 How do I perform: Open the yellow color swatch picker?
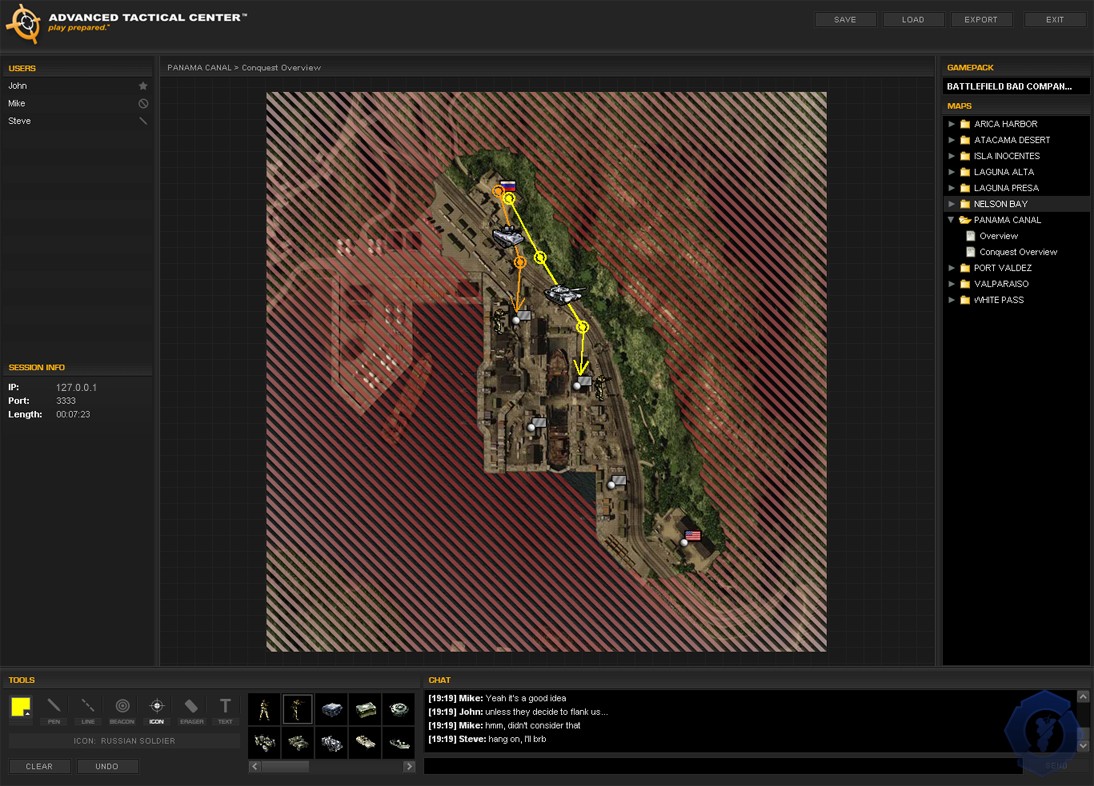click(20, 707)
